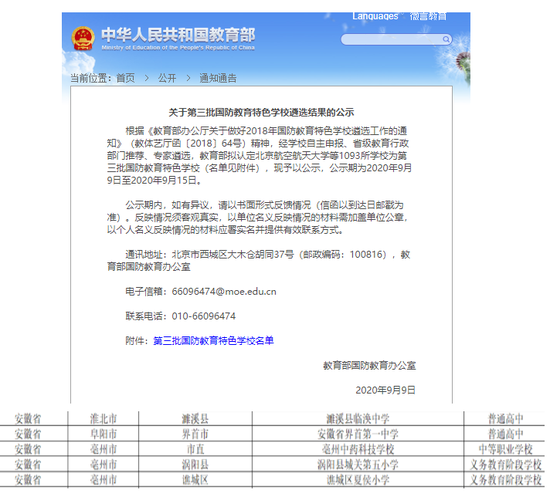Select the 谯城区夏侯小学 school cell
This screenshot has height=500, width=550.
tap(358, 480)
